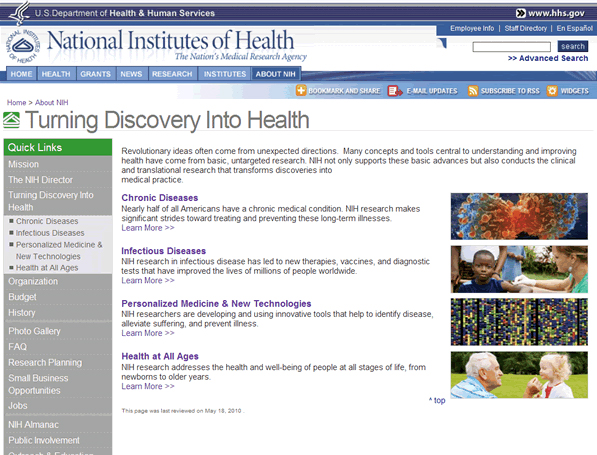Open the HOME navigation tab
This screenshot has height=455, width=597.
pos(21,74)
